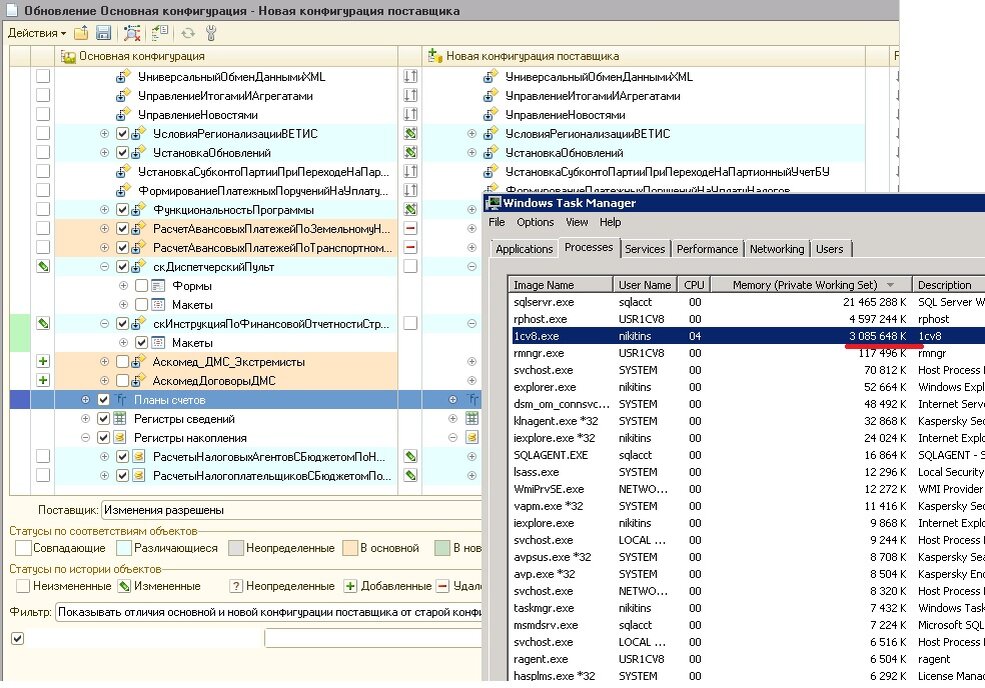Expand Регистры сведений node in left tree
This screenshot has height=688, width=985.
tap(85, 418)
